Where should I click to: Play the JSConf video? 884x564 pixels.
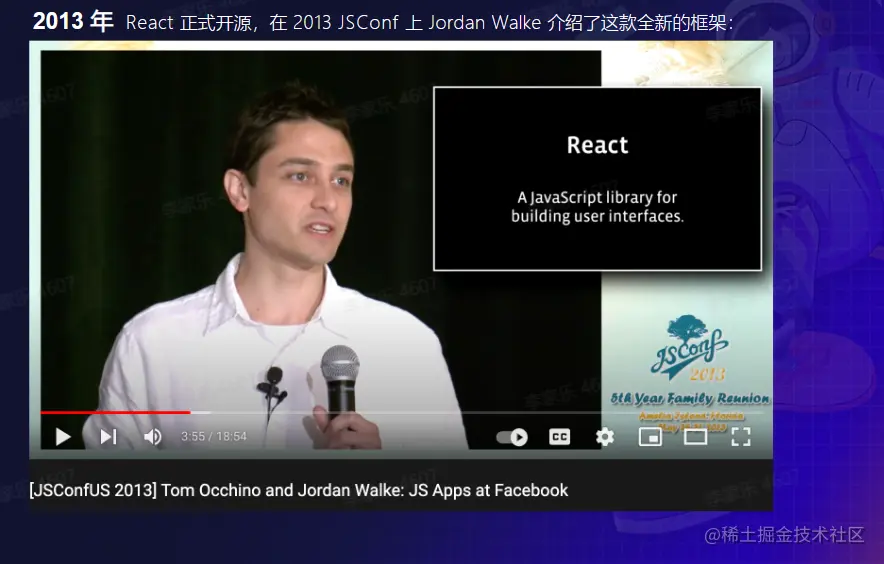[x=63, y=437]
